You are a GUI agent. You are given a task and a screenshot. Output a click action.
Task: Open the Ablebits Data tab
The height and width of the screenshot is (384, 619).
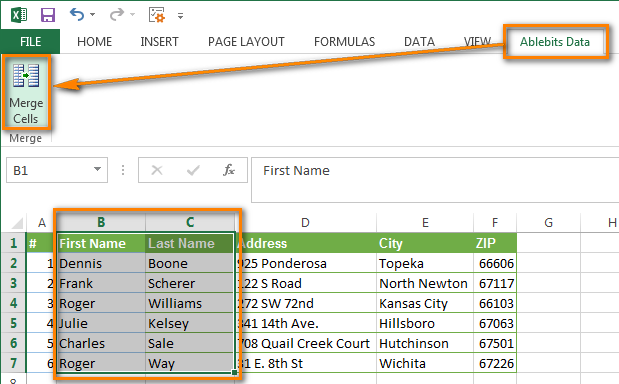(555, 41)
